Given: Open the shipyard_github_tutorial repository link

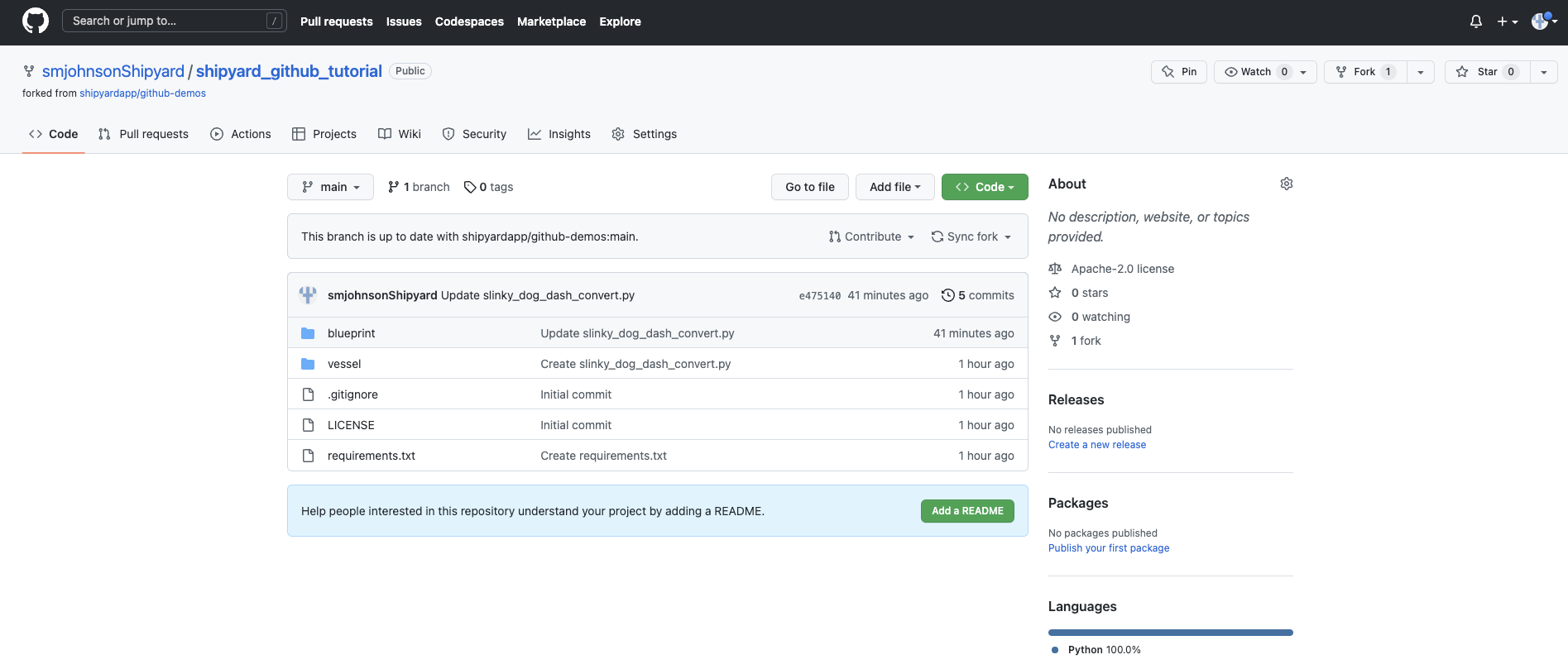Looking at the screenshot, I should tap(289, 71).
